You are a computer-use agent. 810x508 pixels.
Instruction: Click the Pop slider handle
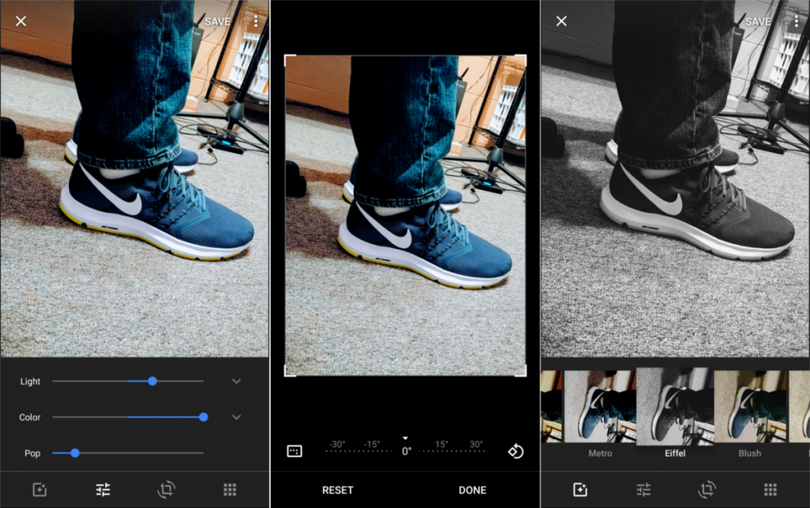(x=75, y=453)
